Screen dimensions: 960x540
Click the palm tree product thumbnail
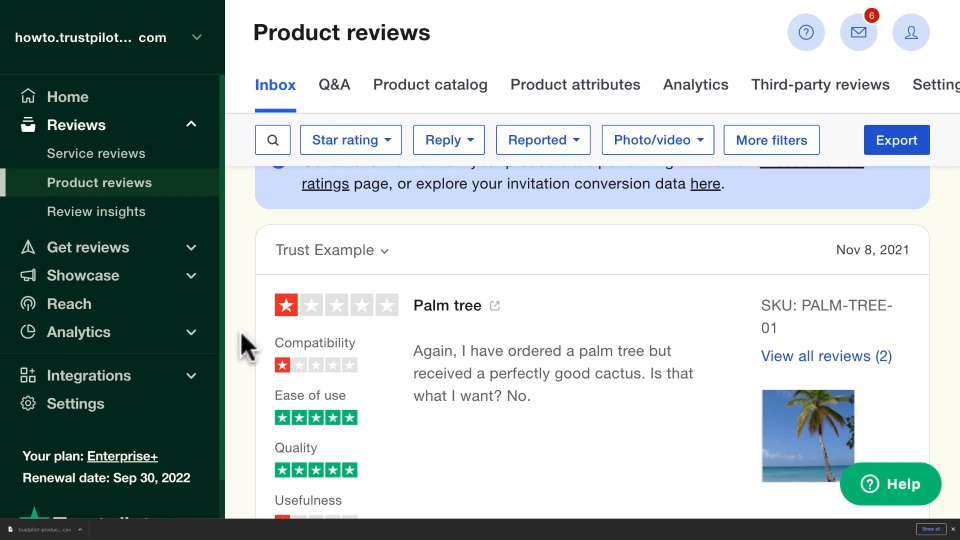tap(808, 436)
